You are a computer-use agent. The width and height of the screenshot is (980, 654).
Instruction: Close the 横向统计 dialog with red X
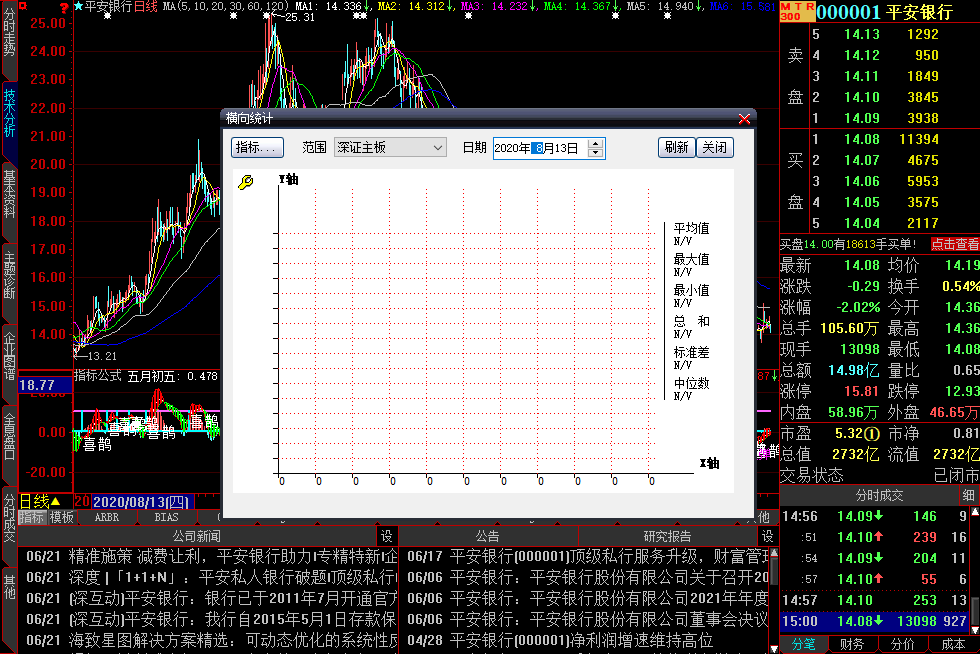coord(744,119)
